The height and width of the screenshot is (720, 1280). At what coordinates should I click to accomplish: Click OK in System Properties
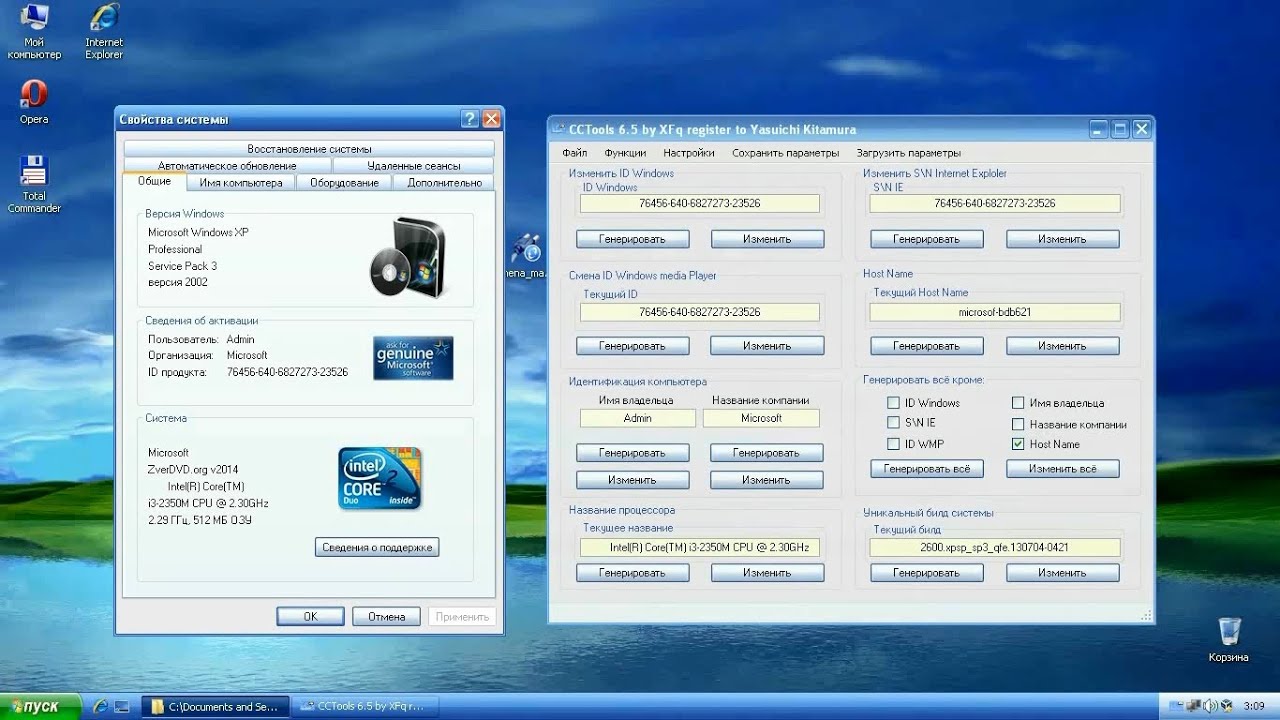click(x=310, y=617)
